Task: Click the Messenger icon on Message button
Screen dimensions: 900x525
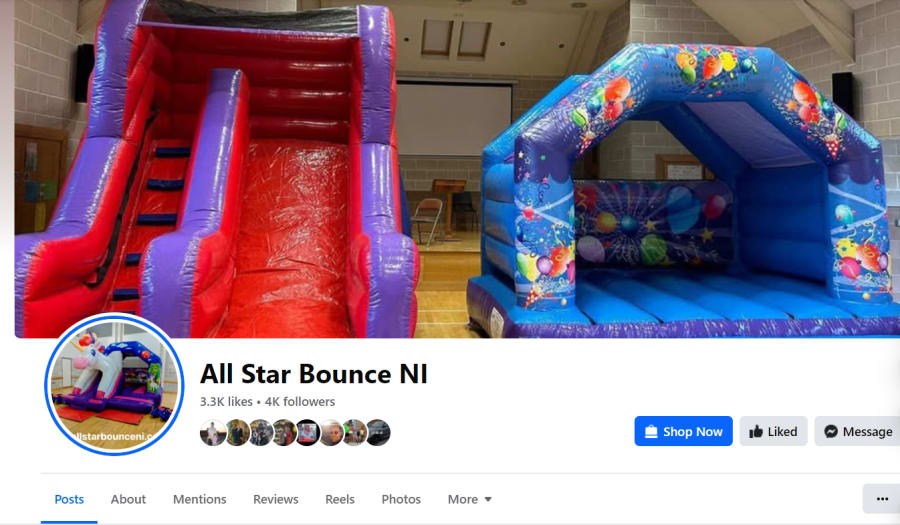Action: coord(831,431)
